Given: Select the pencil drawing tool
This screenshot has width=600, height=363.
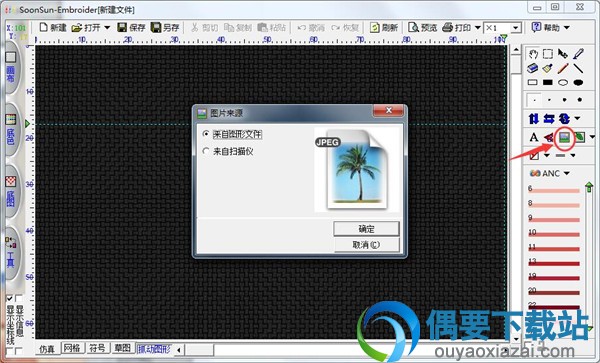Looking at the screenshot, I should [562, 68].
